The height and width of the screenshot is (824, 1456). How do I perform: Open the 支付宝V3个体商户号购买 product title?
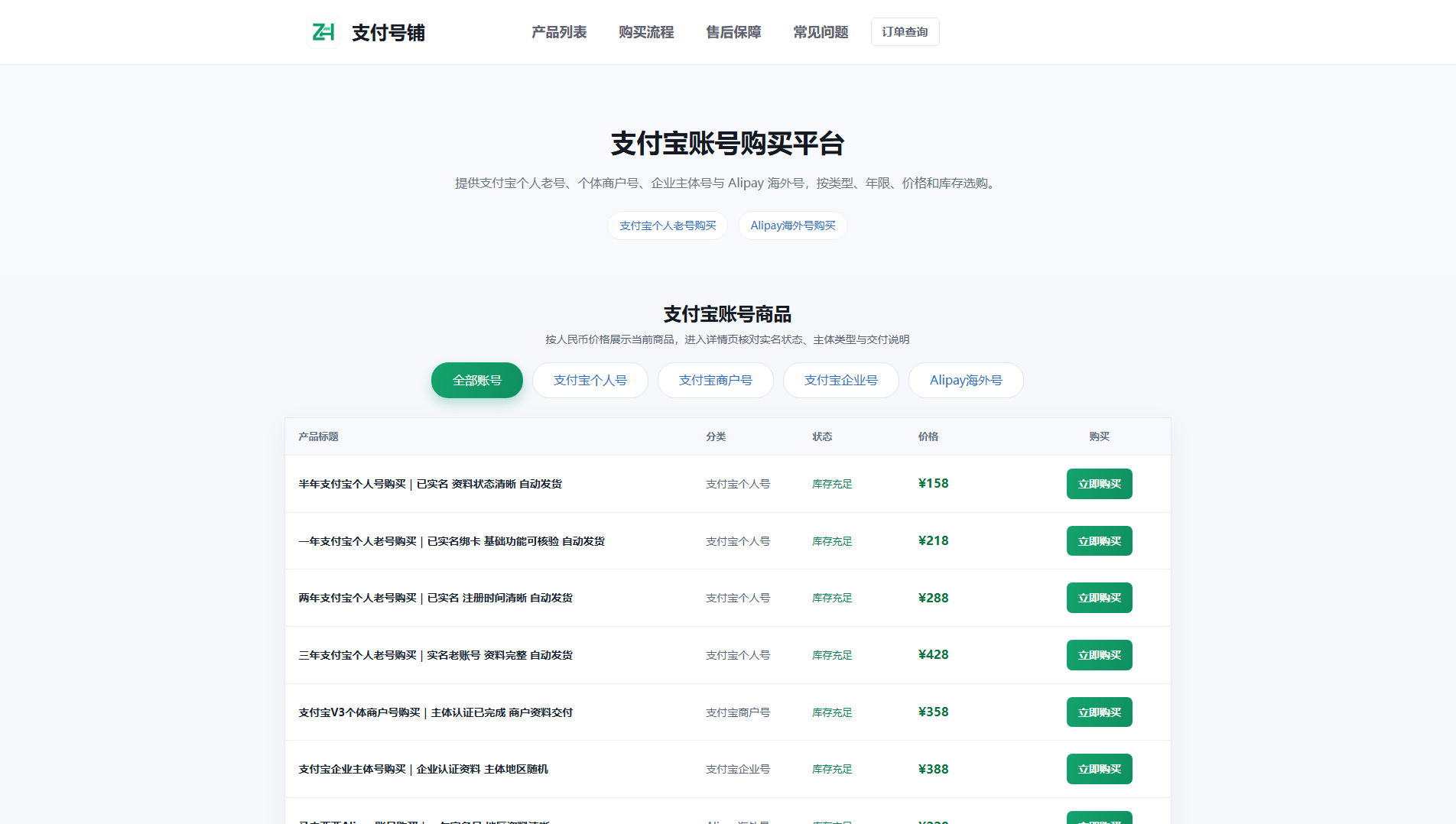click(x=435, y=712)
